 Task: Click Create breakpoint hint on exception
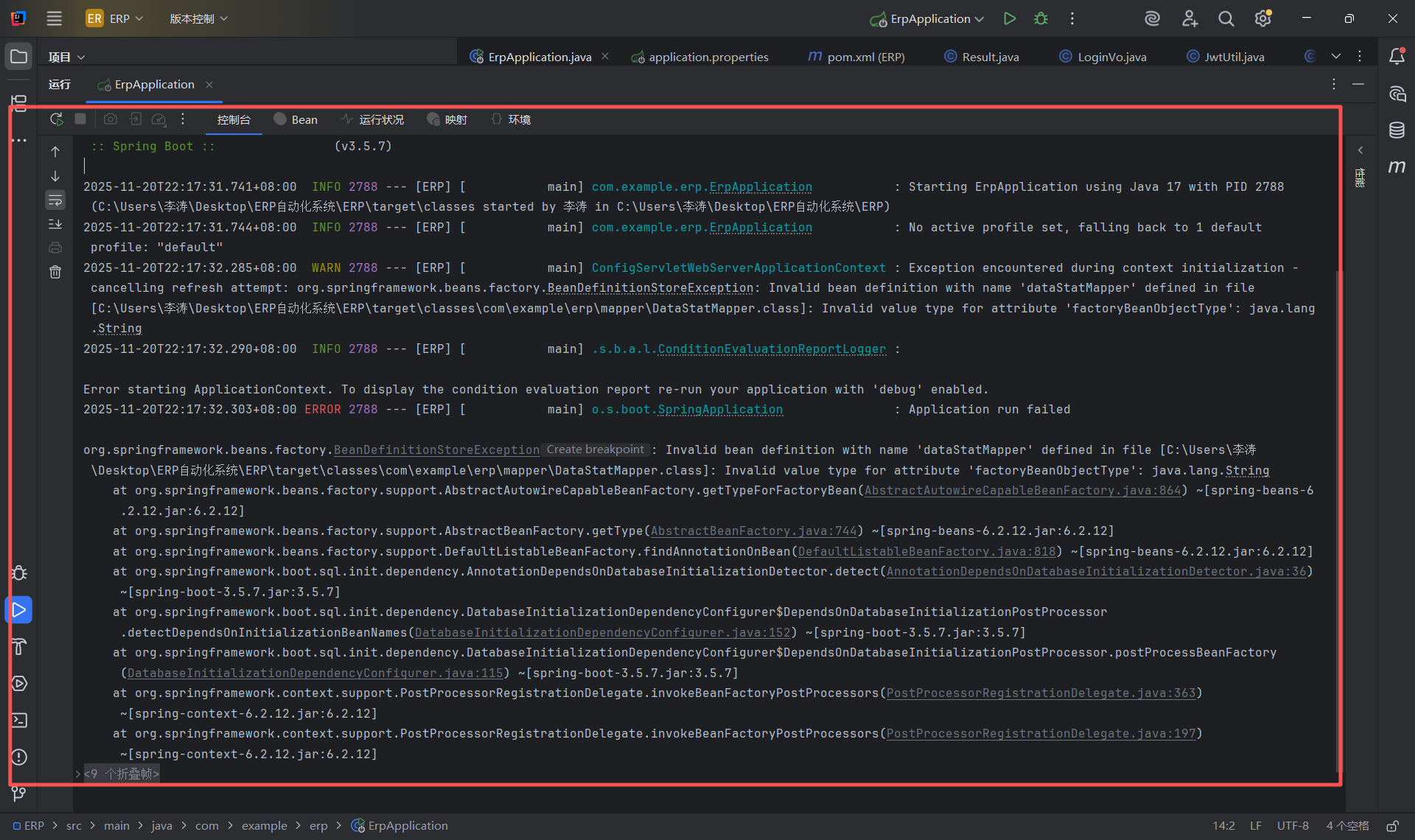click(x=595, y=449)
